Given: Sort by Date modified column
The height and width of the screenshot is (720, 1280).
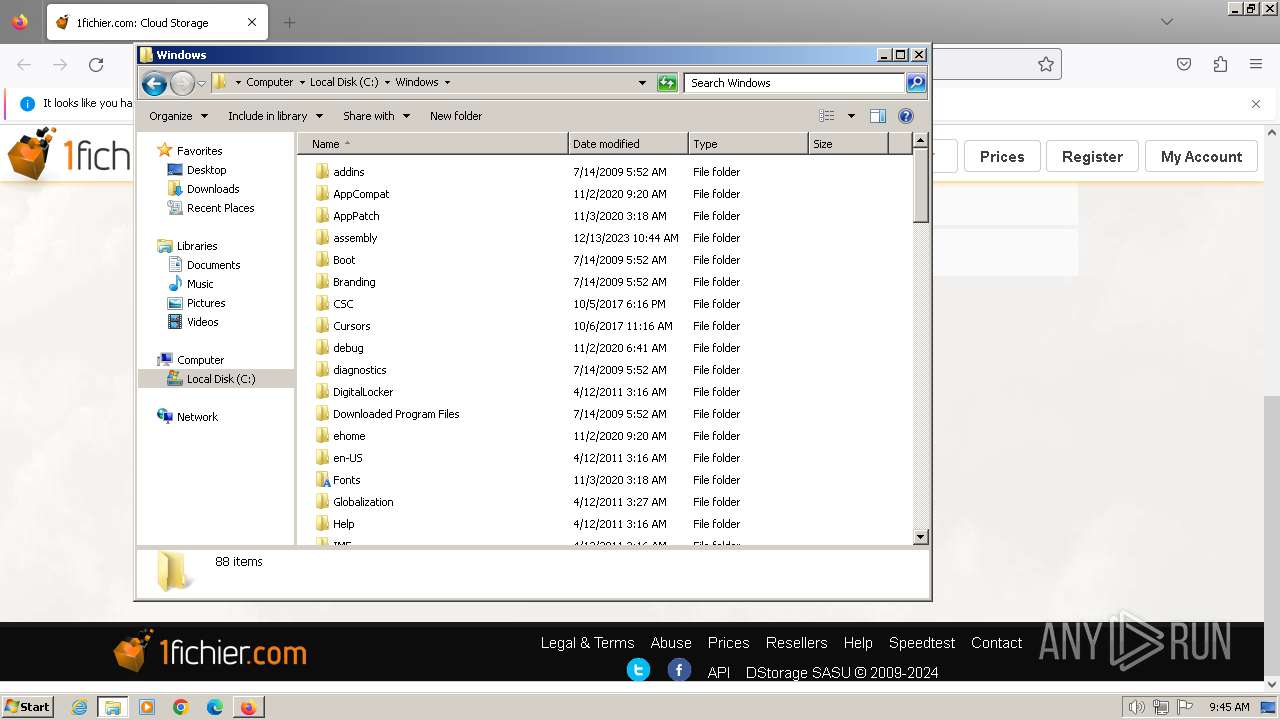Looking at the screenshot, I should pyautogui.click(x=628, y=144).
